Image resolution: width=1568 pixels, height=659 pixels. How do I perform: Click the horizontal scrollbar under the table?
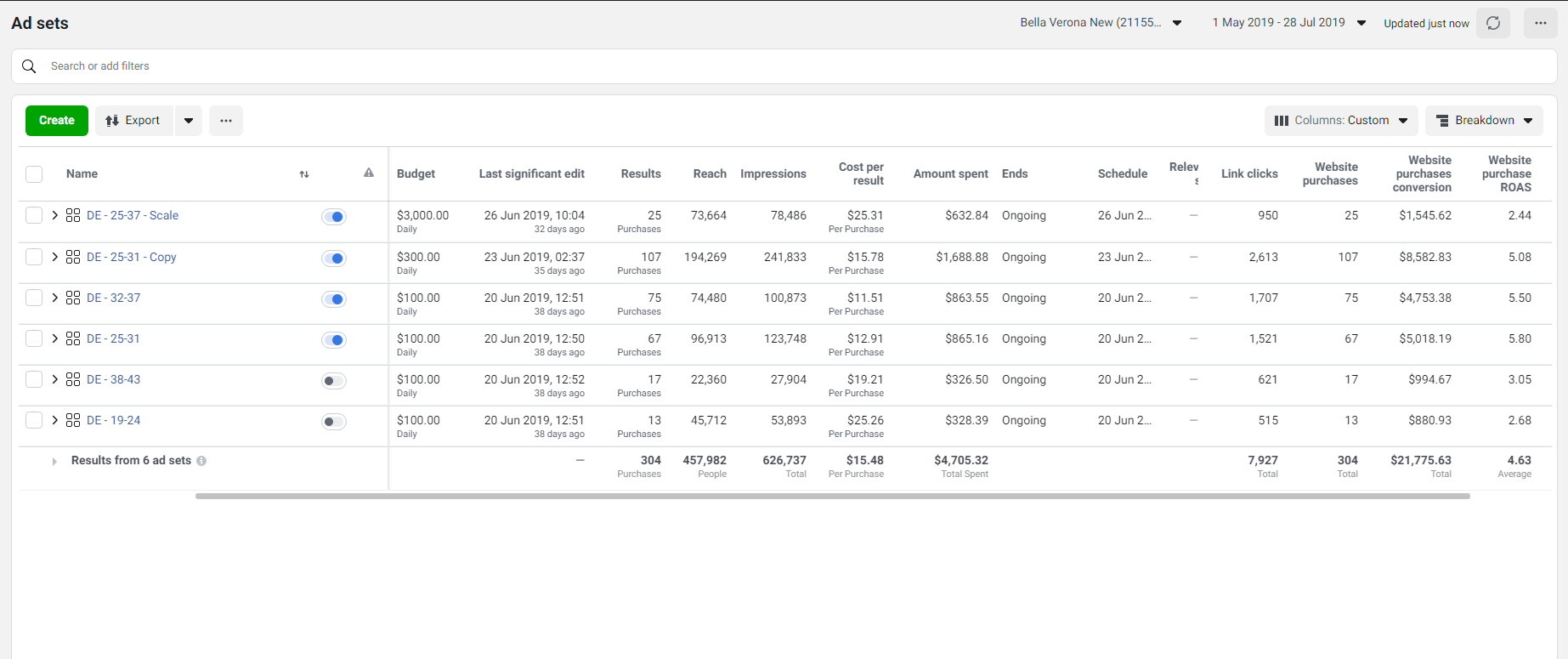(833, 496)
